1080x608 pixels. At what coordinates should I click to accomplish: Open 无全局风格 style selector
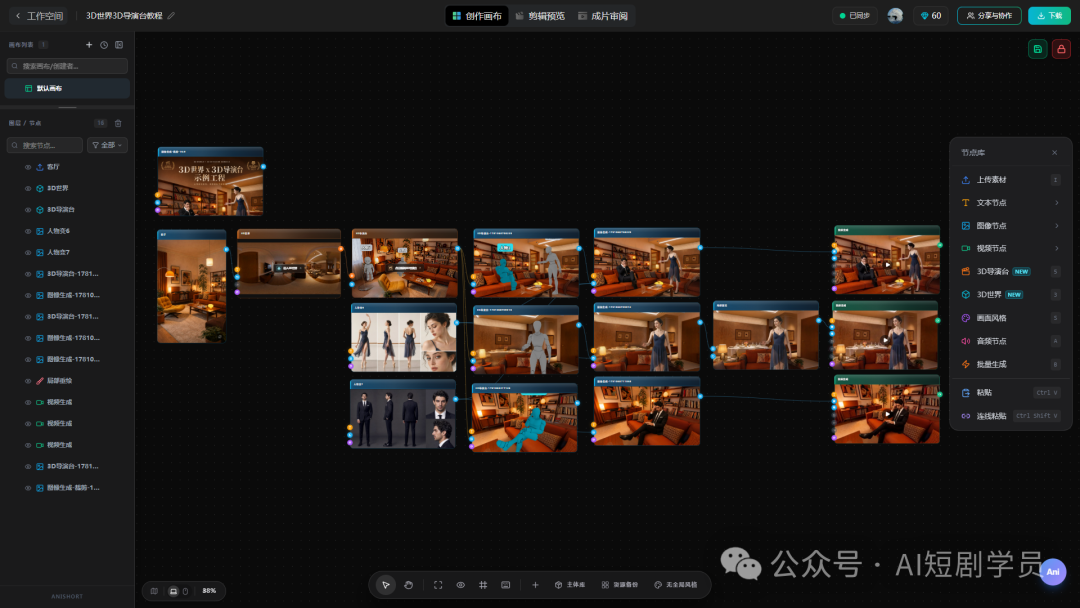click(x=676, y=585)
